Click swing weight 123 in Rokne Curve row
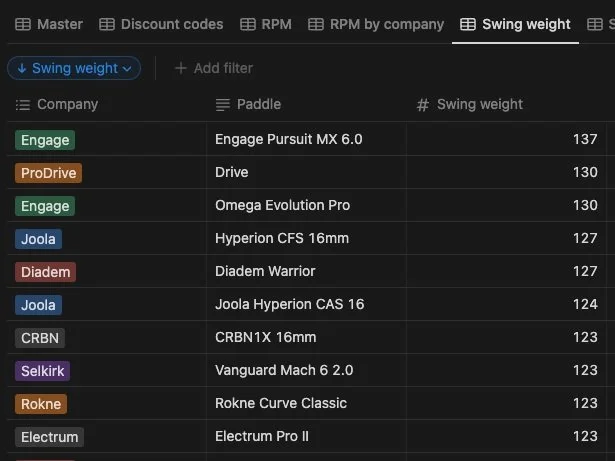Screen dimensions: 615x461 tap(585, 403)
